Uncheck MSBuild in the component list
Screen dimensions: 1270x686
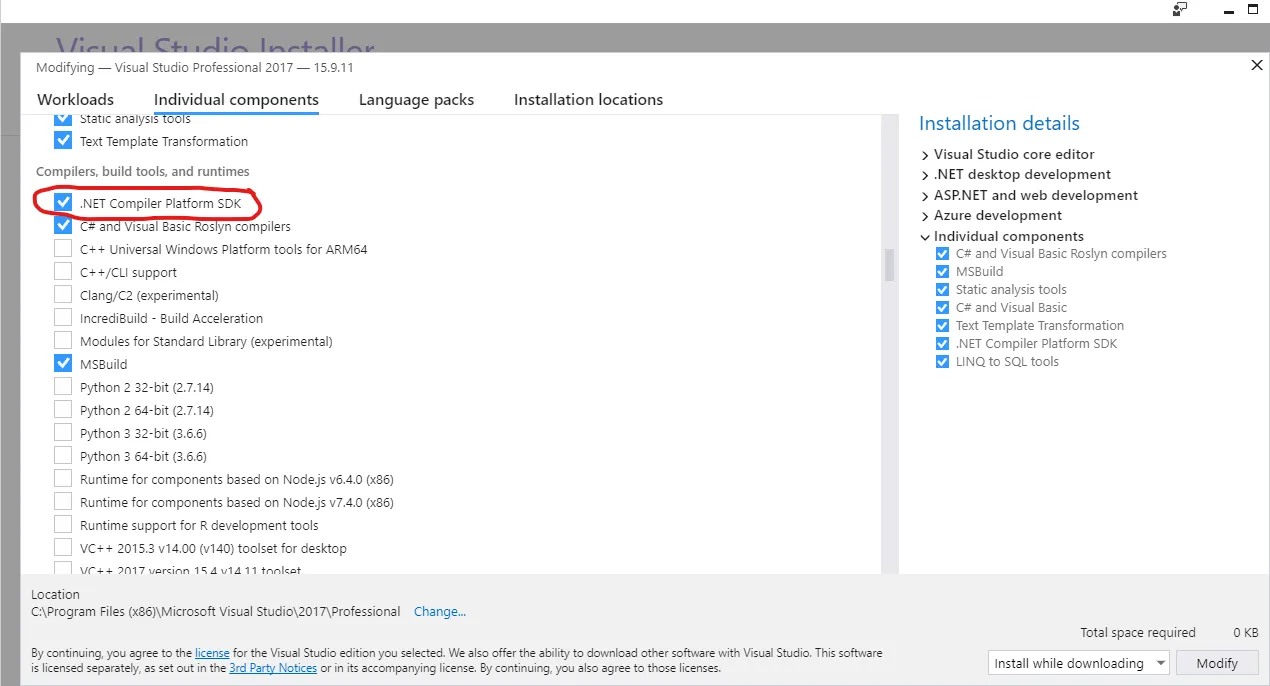(63, 364)
